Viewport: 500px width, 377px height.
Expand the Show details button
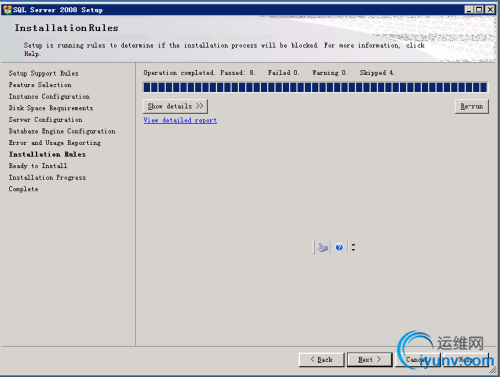click(175, 106)
